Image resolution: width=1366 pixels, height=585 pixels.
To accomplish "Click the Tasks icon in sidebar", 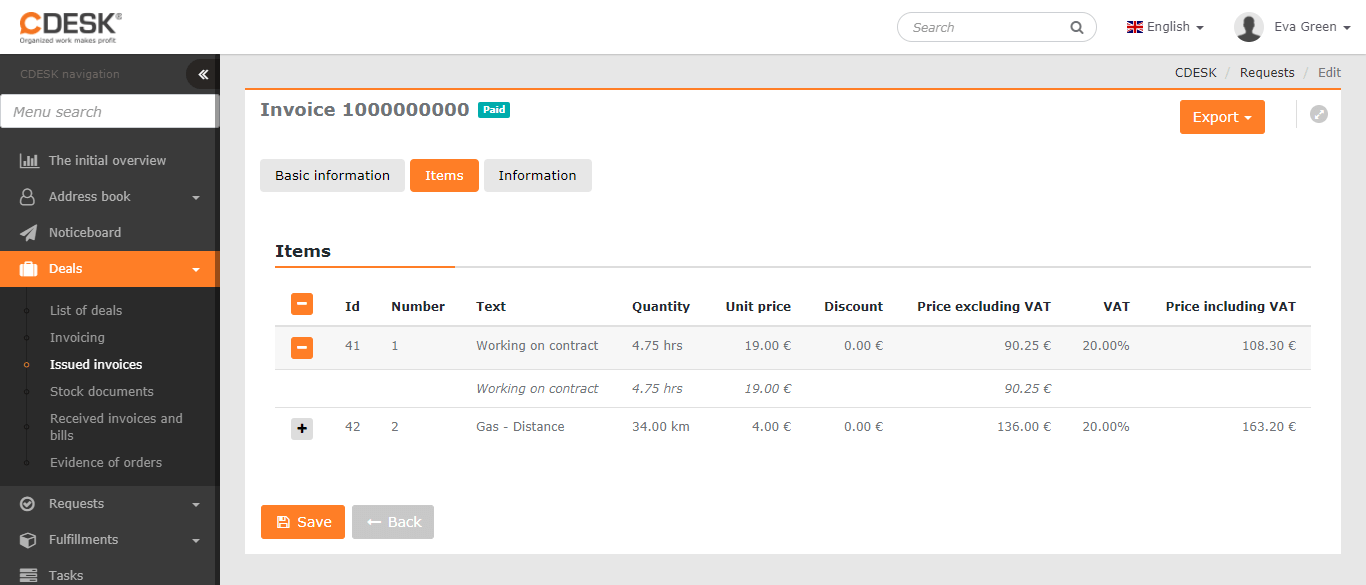I will pyautogui.click(x=29, y=575).
